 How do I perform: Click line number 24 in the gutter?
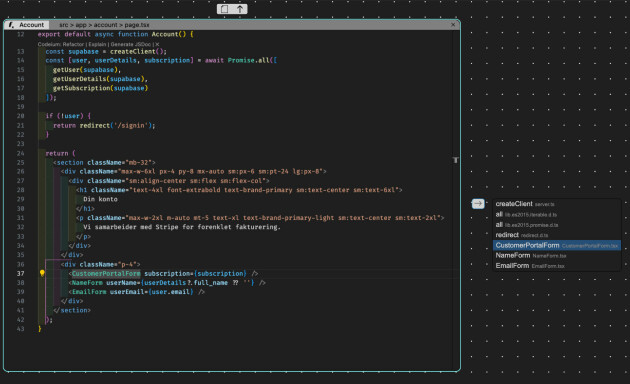pos(20,153)
